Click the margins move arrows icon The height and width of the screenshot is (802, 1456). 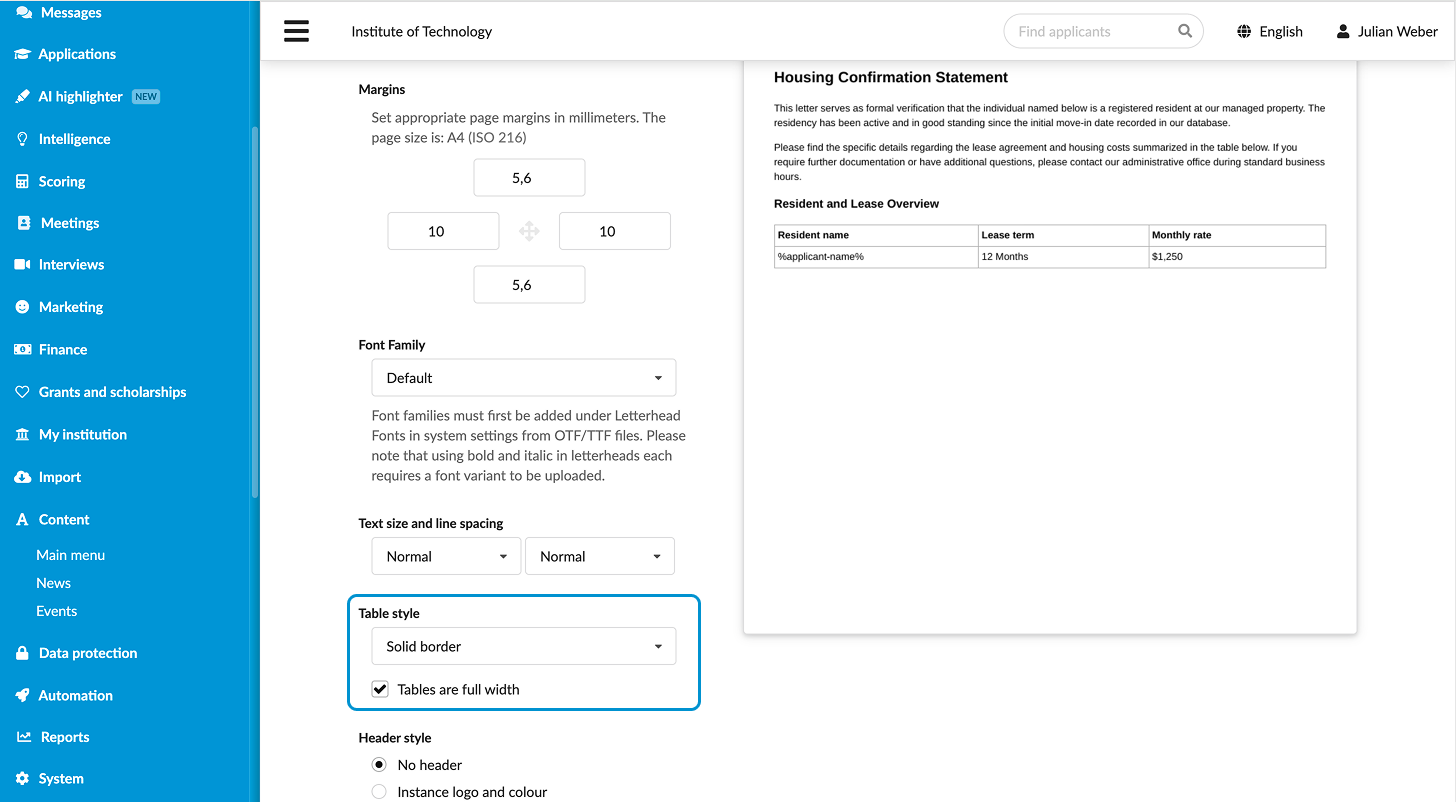coord(529,232)
